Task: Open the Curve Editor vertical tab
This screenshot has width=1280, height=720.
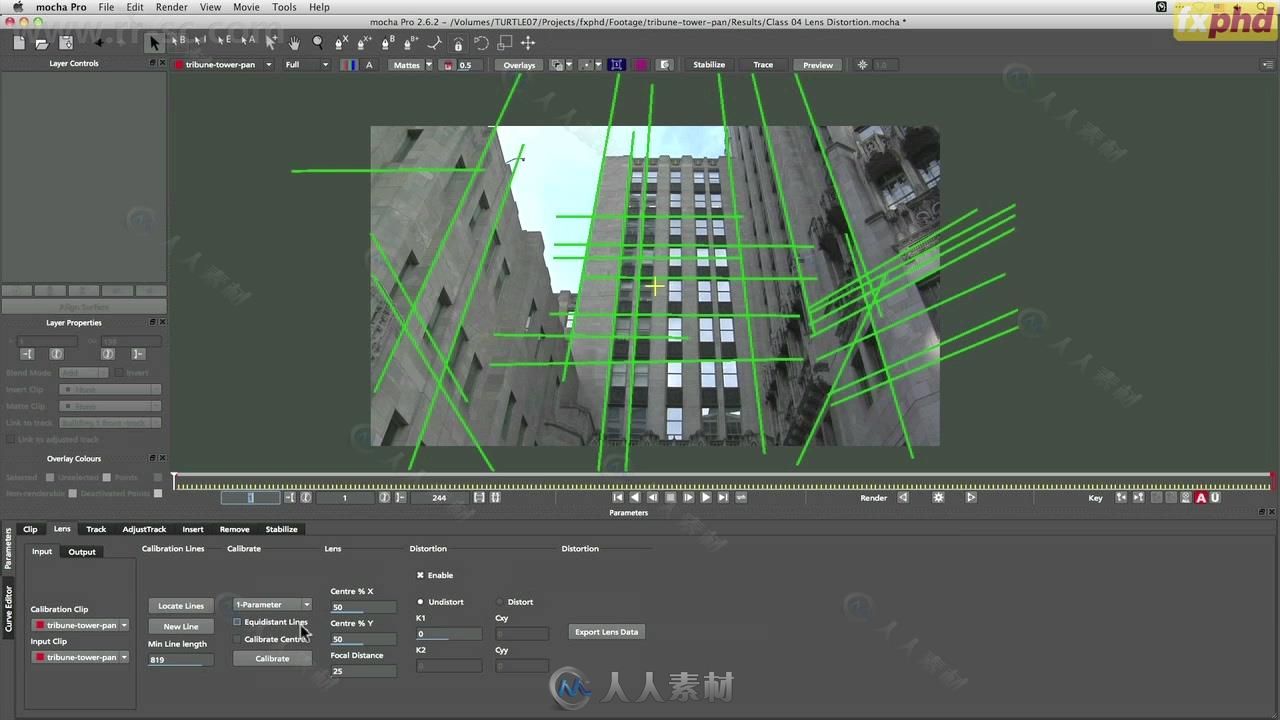Action: tap(9, 610)
